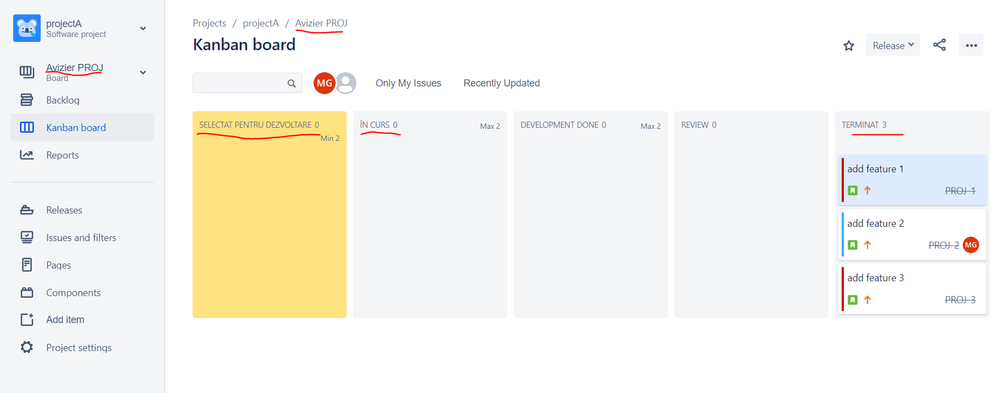Click the Avizier PROJ board icon

(27, 72)
